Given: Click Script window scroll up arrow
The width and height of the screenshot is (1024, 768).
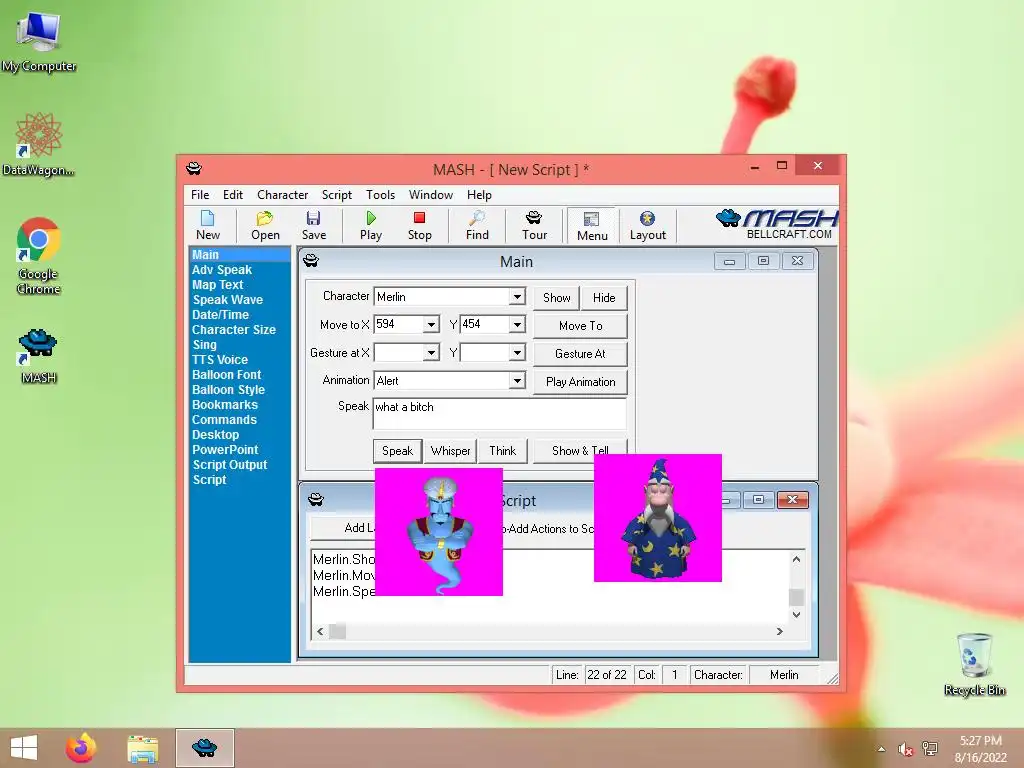Looking at the screenshot, I should pyautogui.click(x=796, y=559).
